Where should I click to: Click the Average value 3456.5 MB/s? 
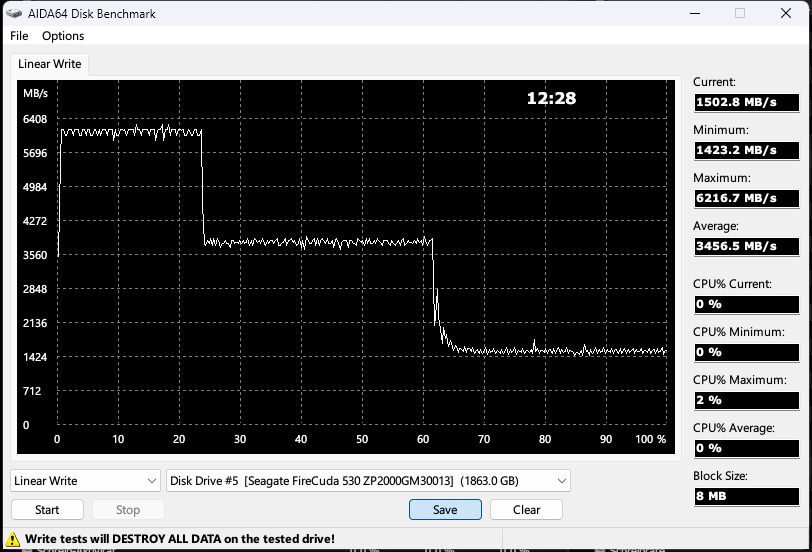[x=747, y=246]
